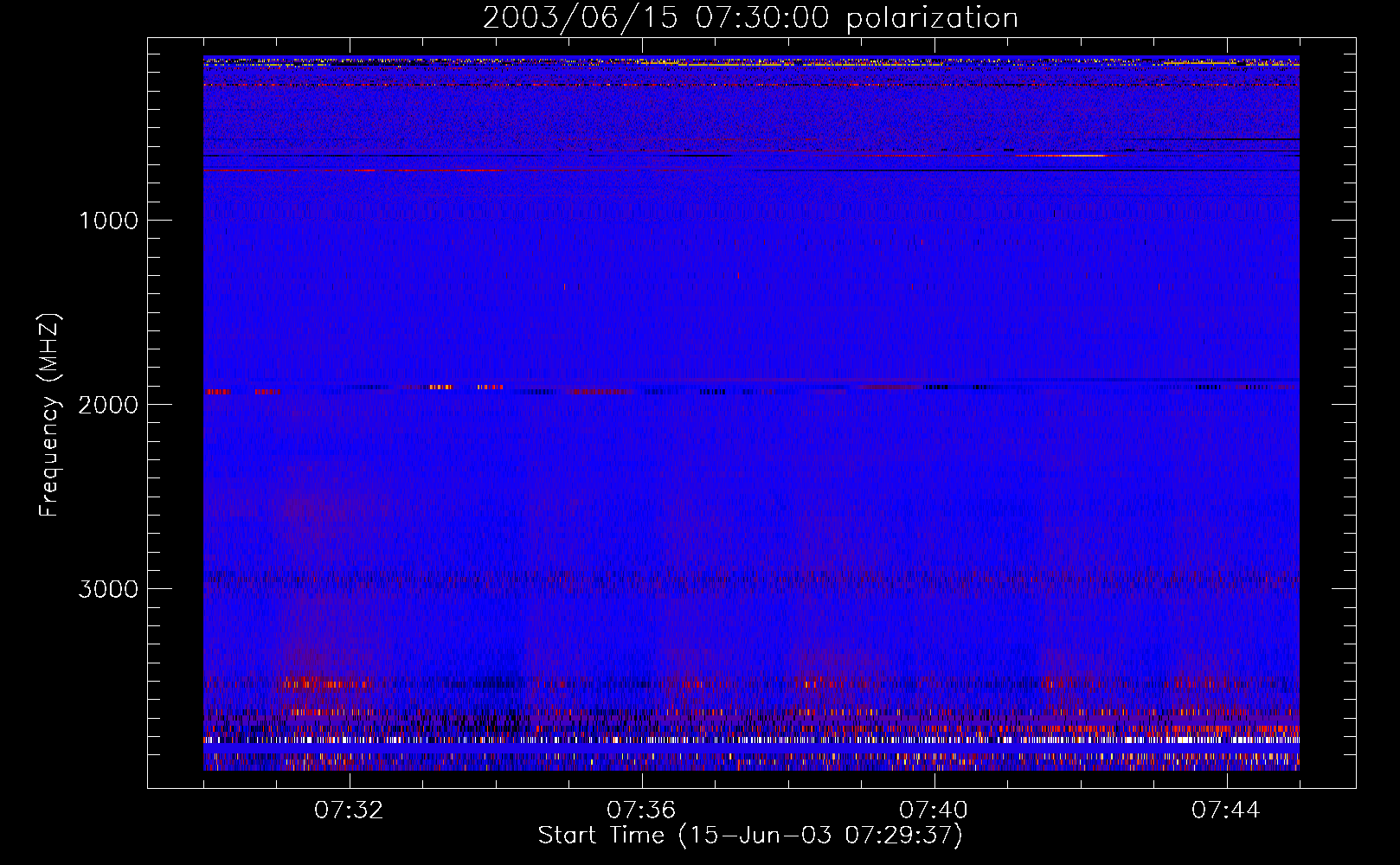Click the 2000 frequency tick label
1400x865 pixels.
tap(108, 405)
